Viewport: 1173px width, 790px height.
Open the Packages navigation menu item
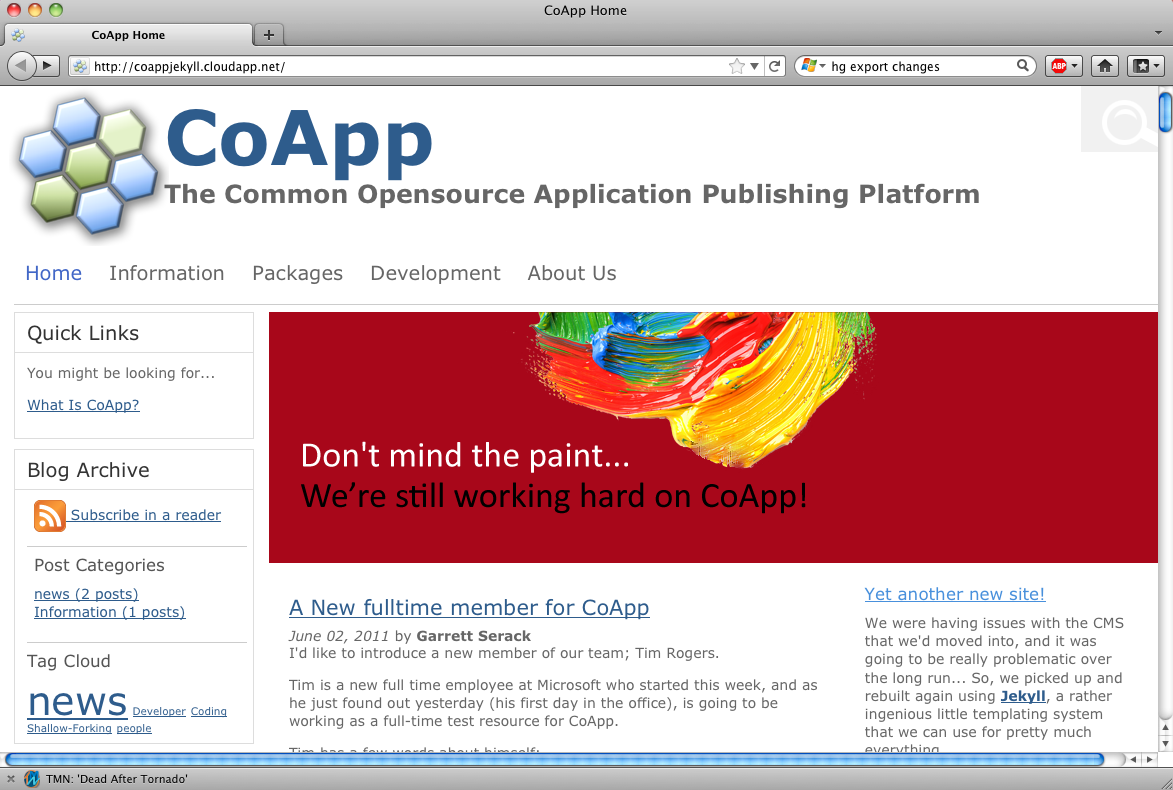(x=297, y=273)
